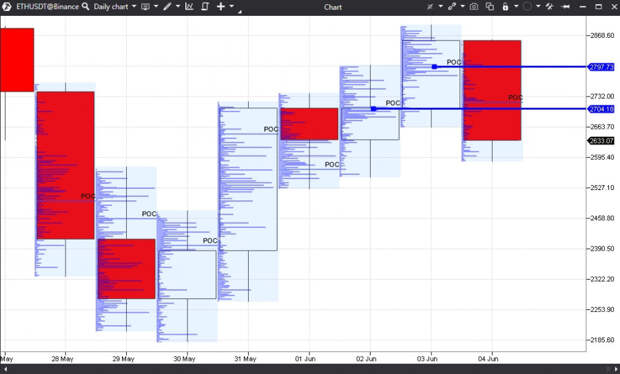Click the 2595.40 price axis value
The width and height of the screenshot is (620, 374).
tap(602, 157)
